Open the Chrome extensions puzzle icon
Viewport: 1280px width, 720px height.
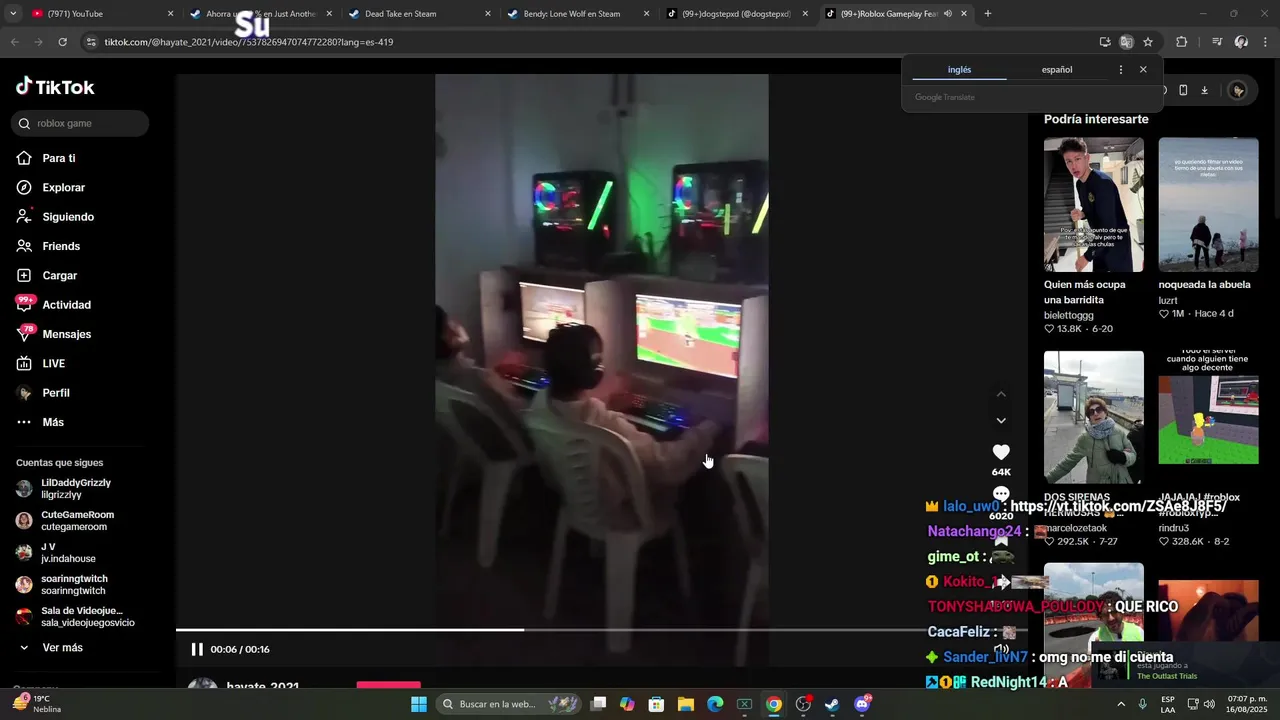tap(1181, 42)
